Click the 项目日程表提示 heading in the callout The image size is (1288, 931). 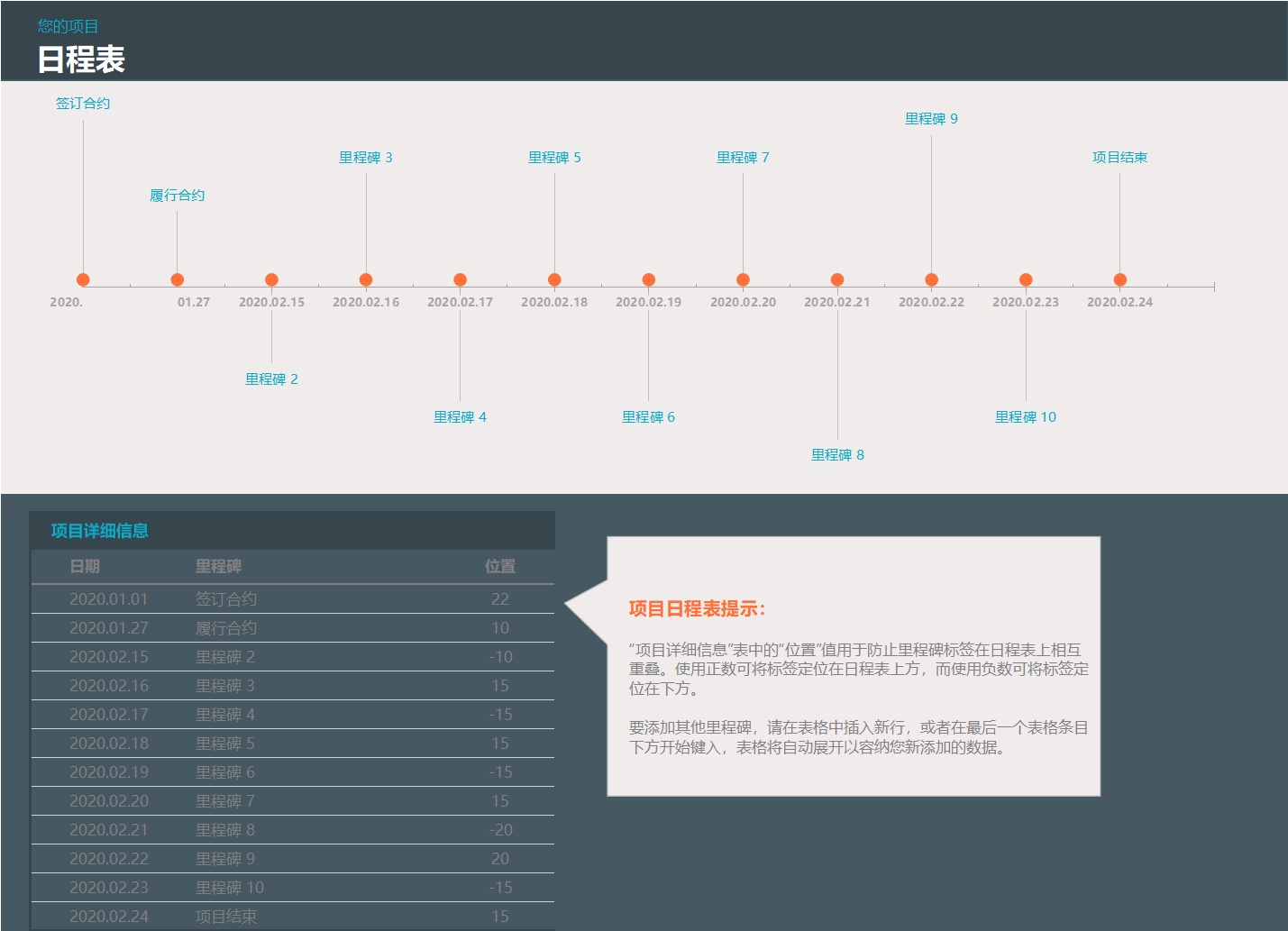(x=697, y=609)
